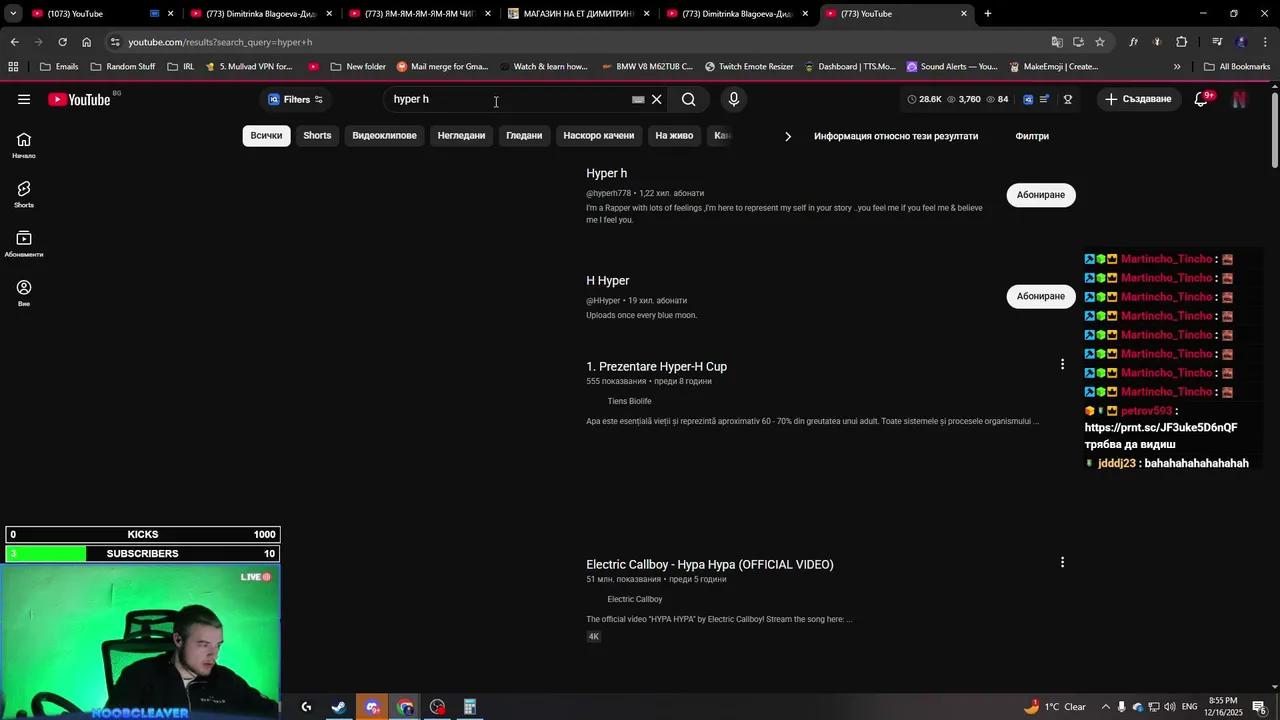Go back to the previous page
Image resolution: width=1280 pixels, height=720 pixels.
click(x=14, y=42)
